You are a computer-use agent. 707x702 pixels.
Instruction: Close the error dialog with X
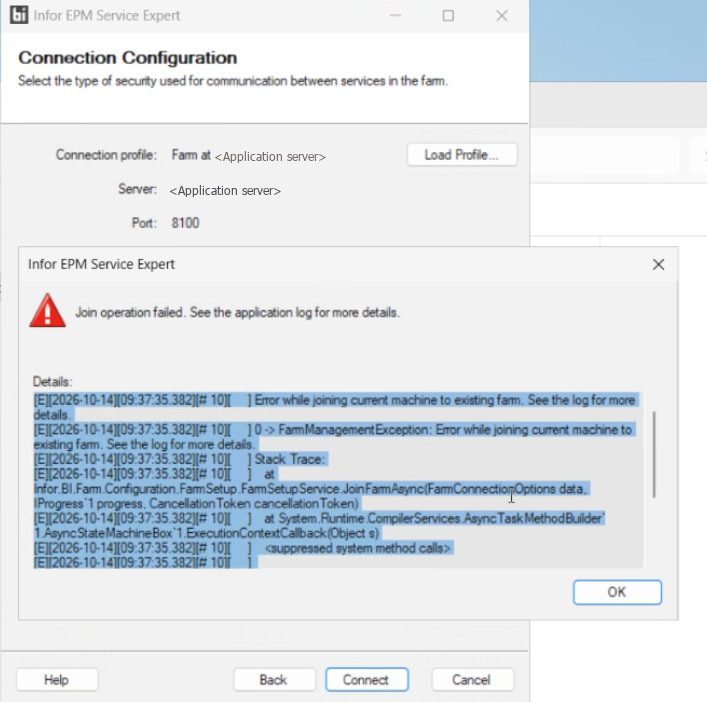[x=658, y=265]
